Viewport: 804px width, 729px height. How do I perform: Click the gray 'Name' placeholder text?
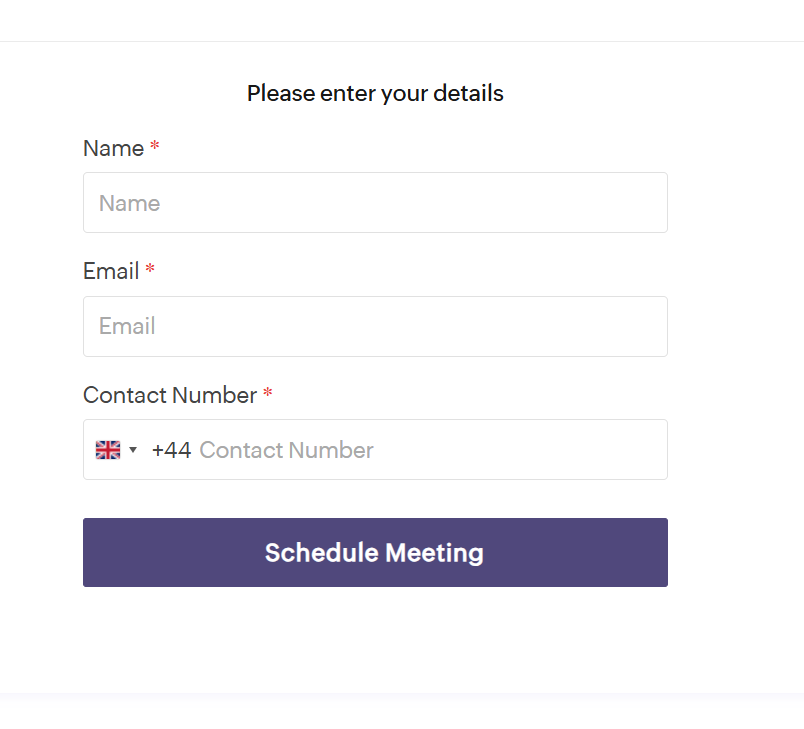point(129,204)
